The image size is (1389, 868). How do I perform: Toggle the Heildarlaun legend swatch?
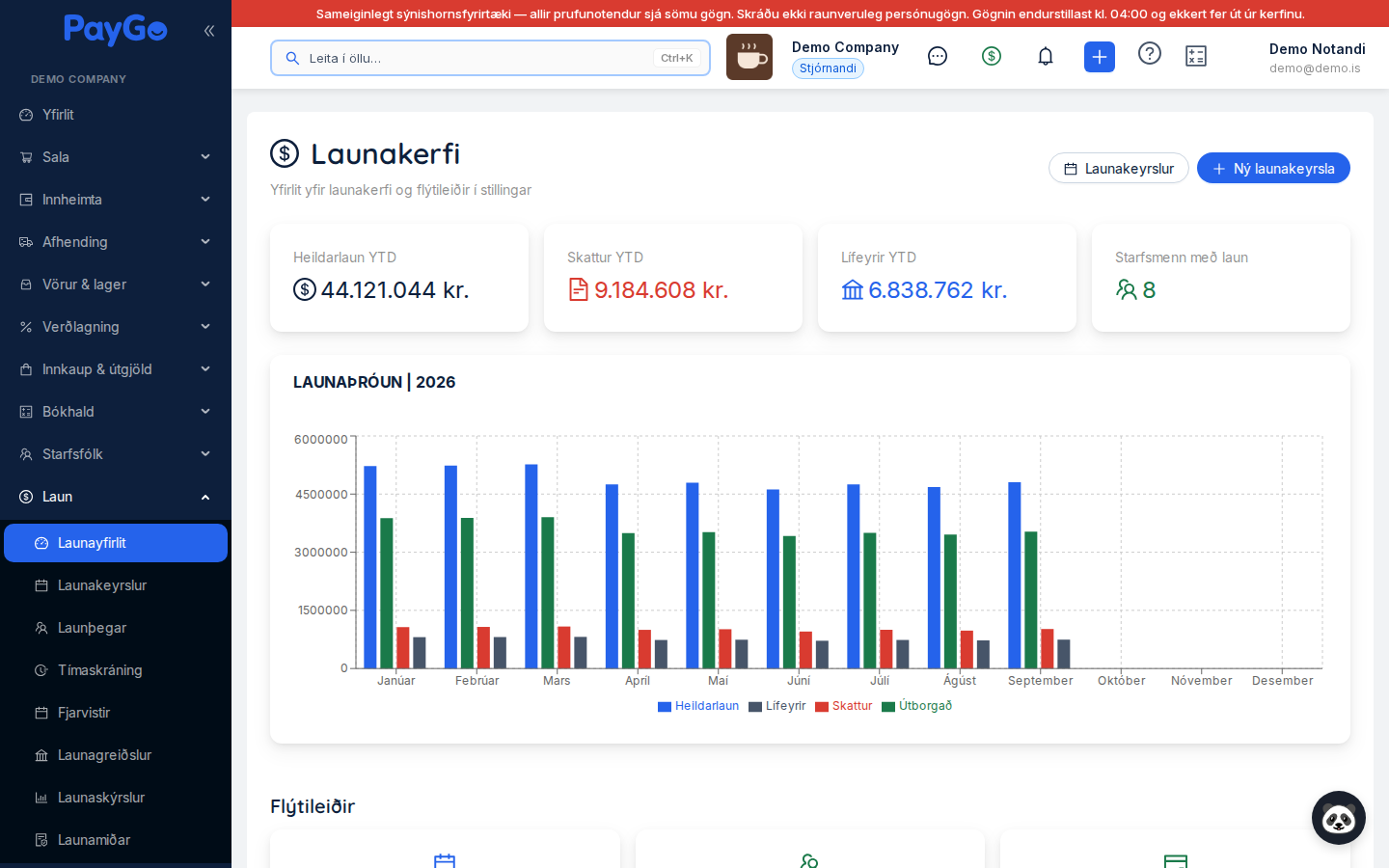pos(665,707)
